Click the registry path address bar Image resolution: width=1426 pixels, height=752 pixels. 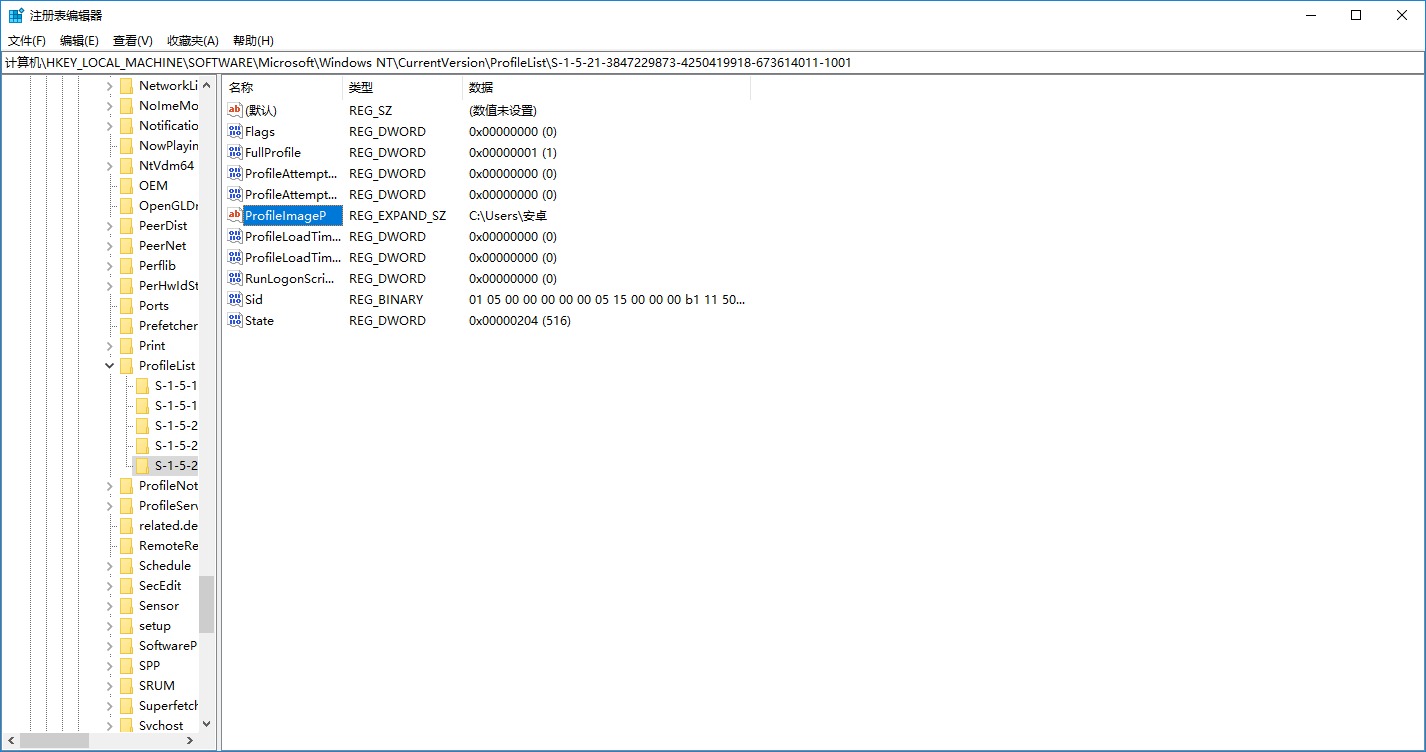coord(713,62)
